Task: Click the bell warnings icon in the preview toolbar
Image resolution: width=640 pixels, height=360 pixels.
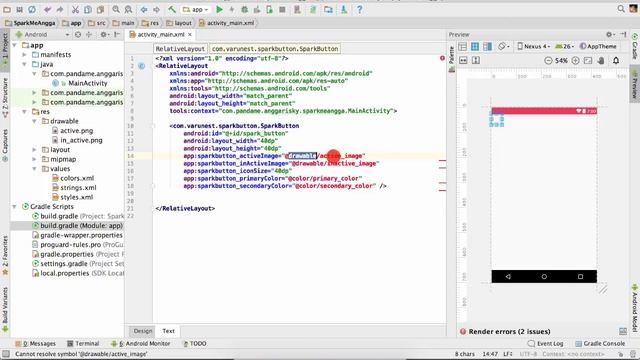Action: [616, 60]
